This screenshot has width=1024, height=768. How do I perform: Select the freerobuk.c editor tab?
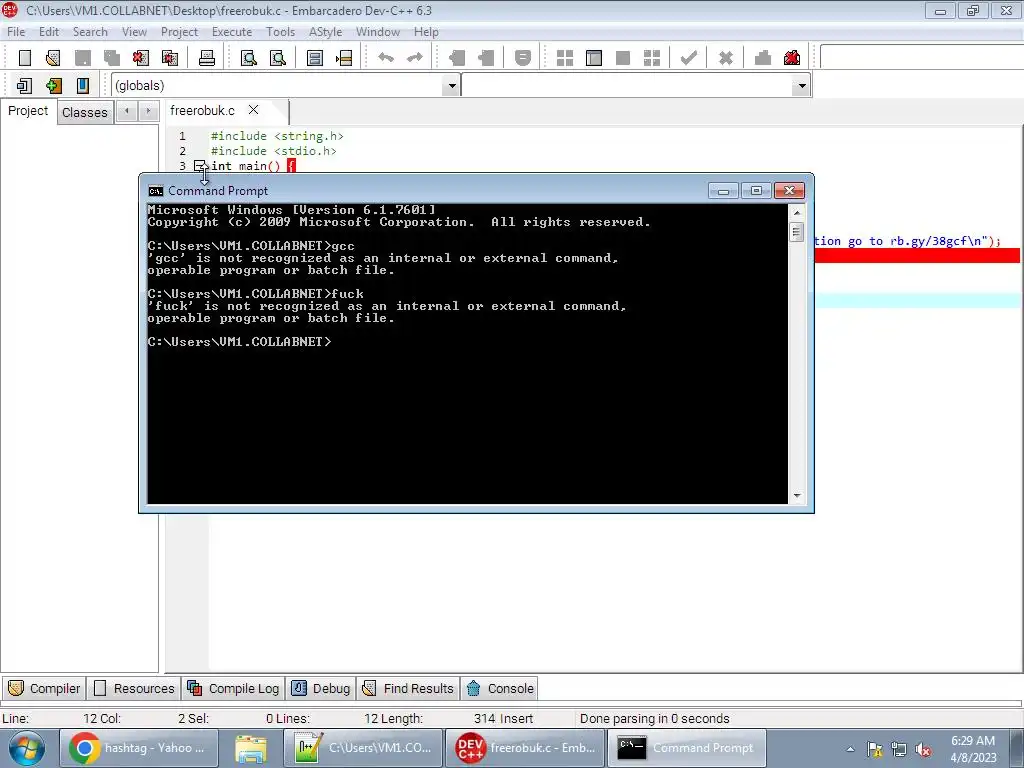[202, 110]
